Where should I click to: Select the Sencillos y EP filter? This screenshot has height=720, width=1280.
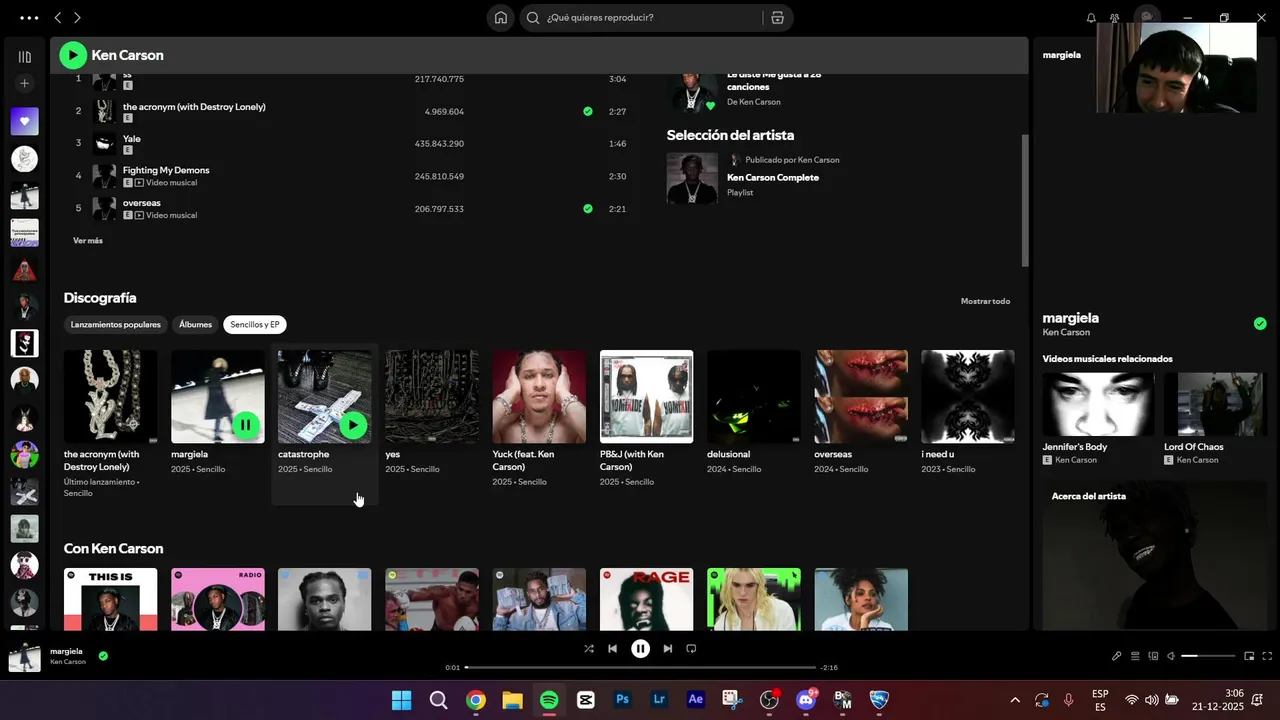click(x=255, y=324)
